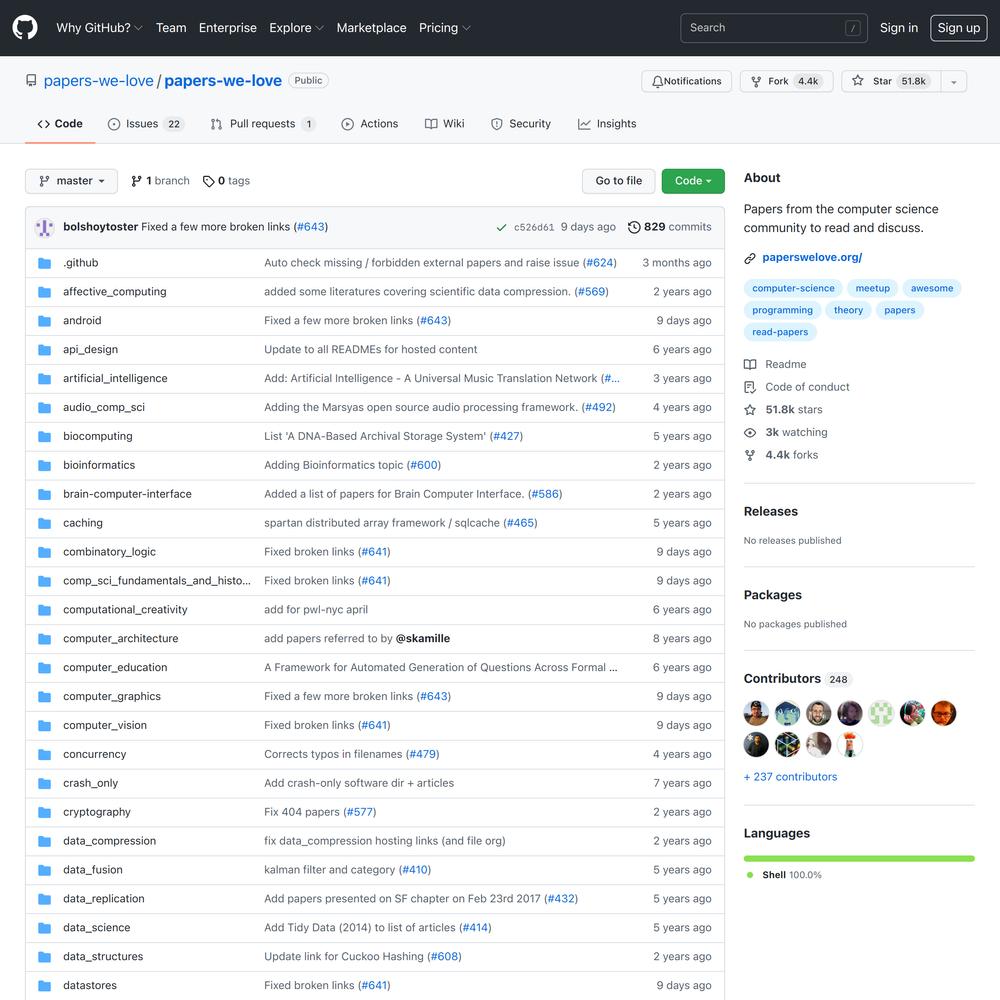Expand the Pricing menu
The height and width of the screenshot is (1000, 1000).
445,28
